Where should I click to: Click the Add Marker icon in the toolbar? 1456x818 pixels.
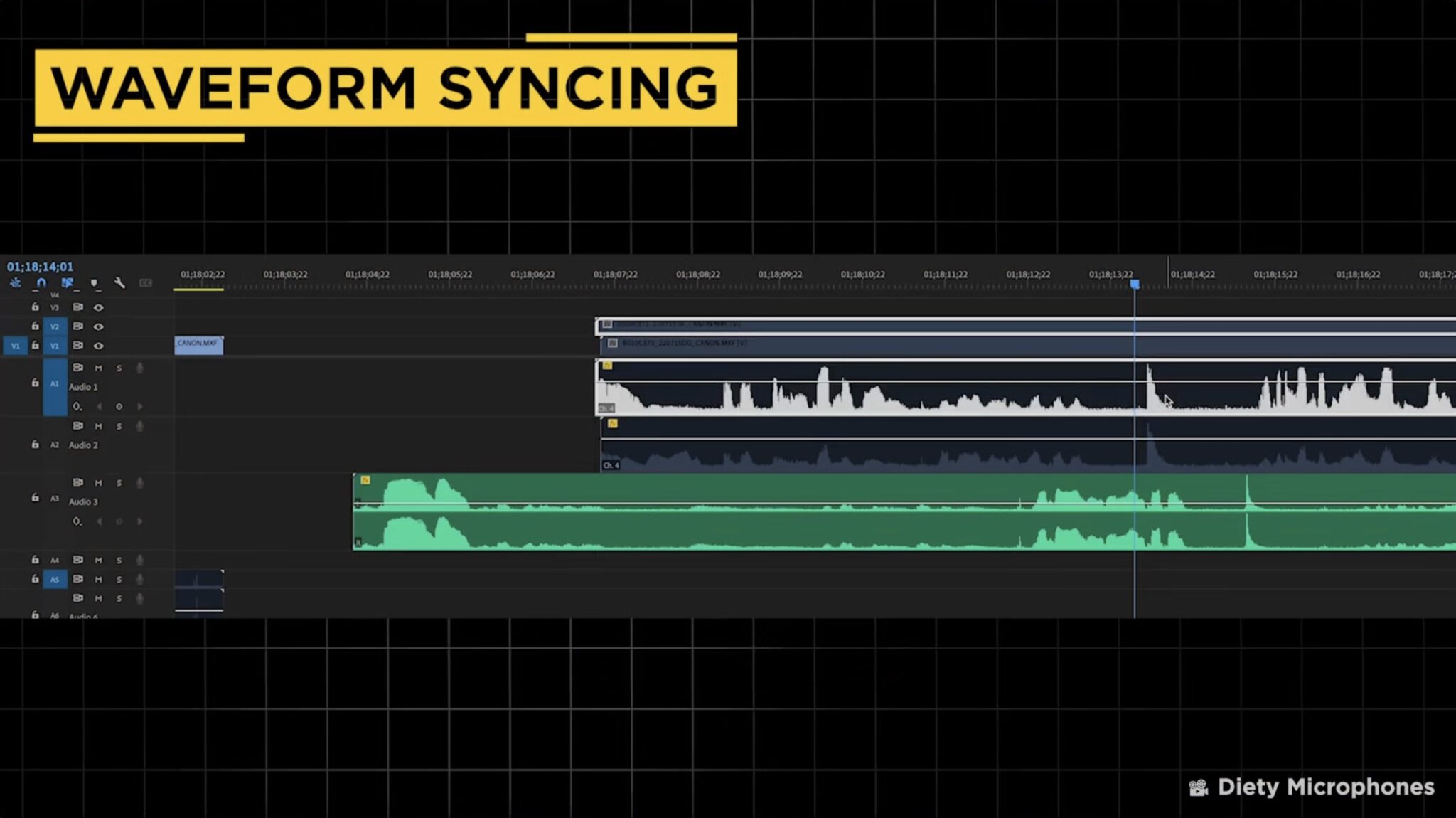pos(95,282)
